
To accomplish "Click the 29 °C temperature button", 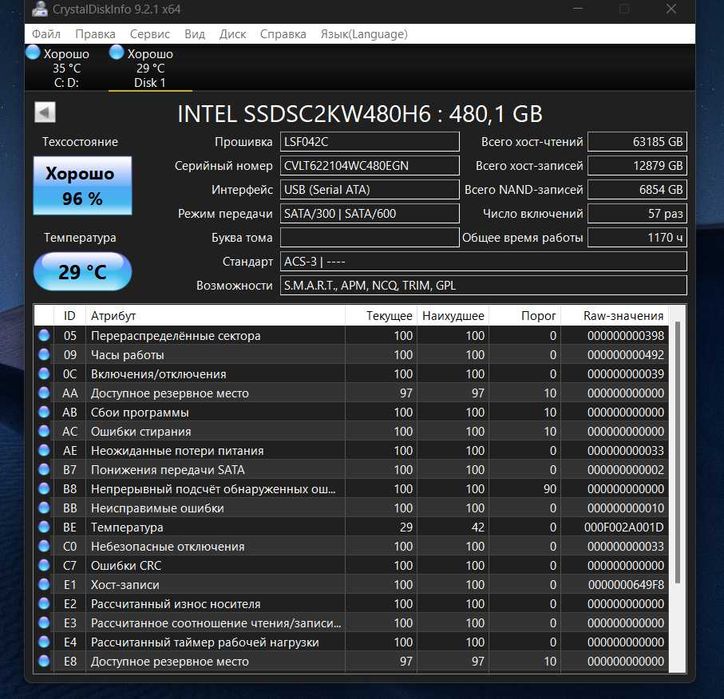I will 82,271.
